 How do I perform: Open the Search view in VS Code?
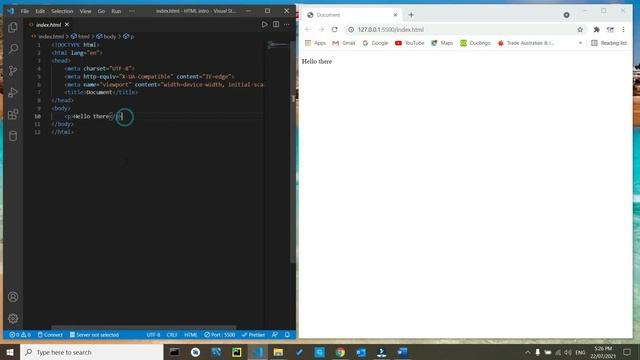[13, 49]
